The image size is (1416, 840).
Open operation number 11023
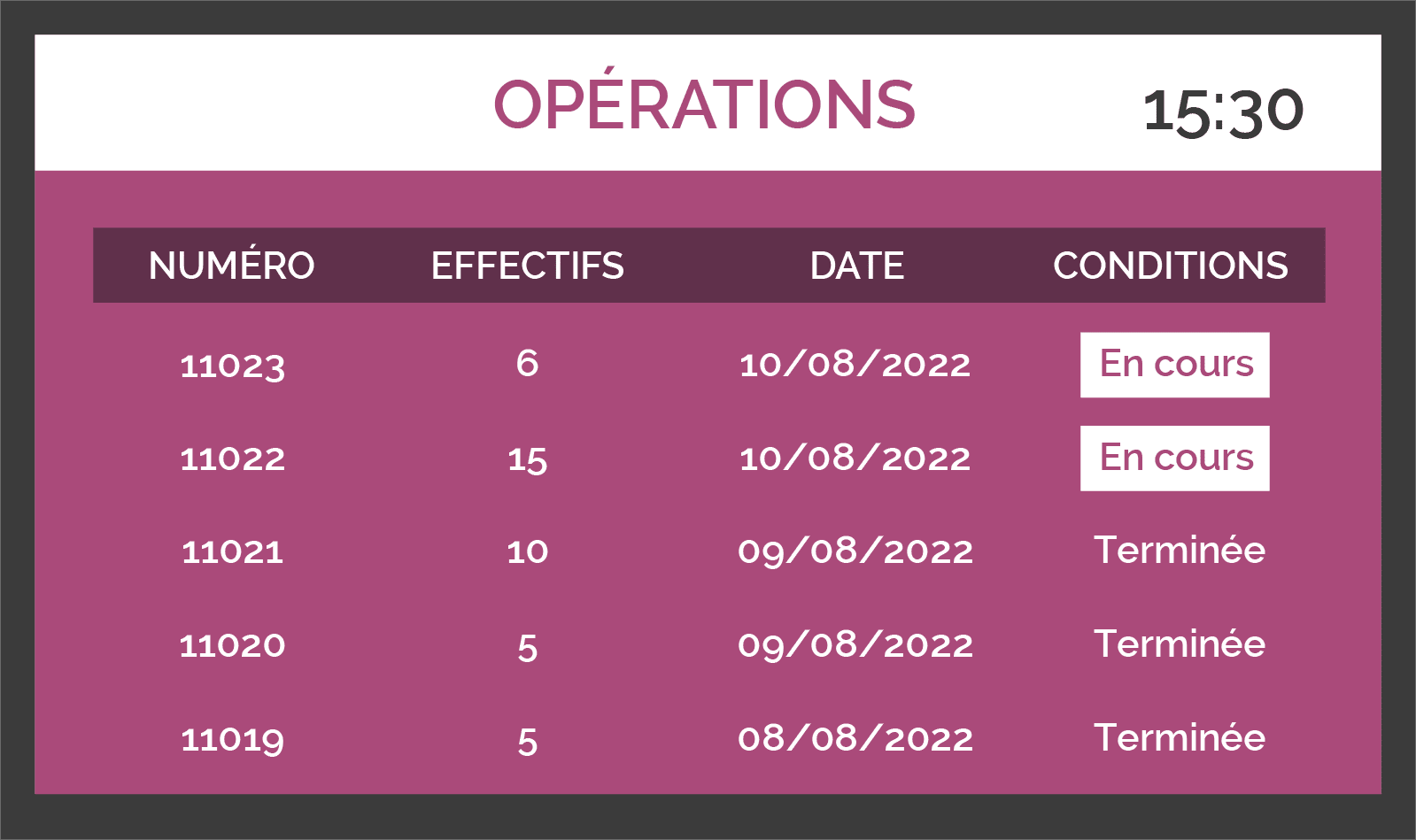point(233,366)
